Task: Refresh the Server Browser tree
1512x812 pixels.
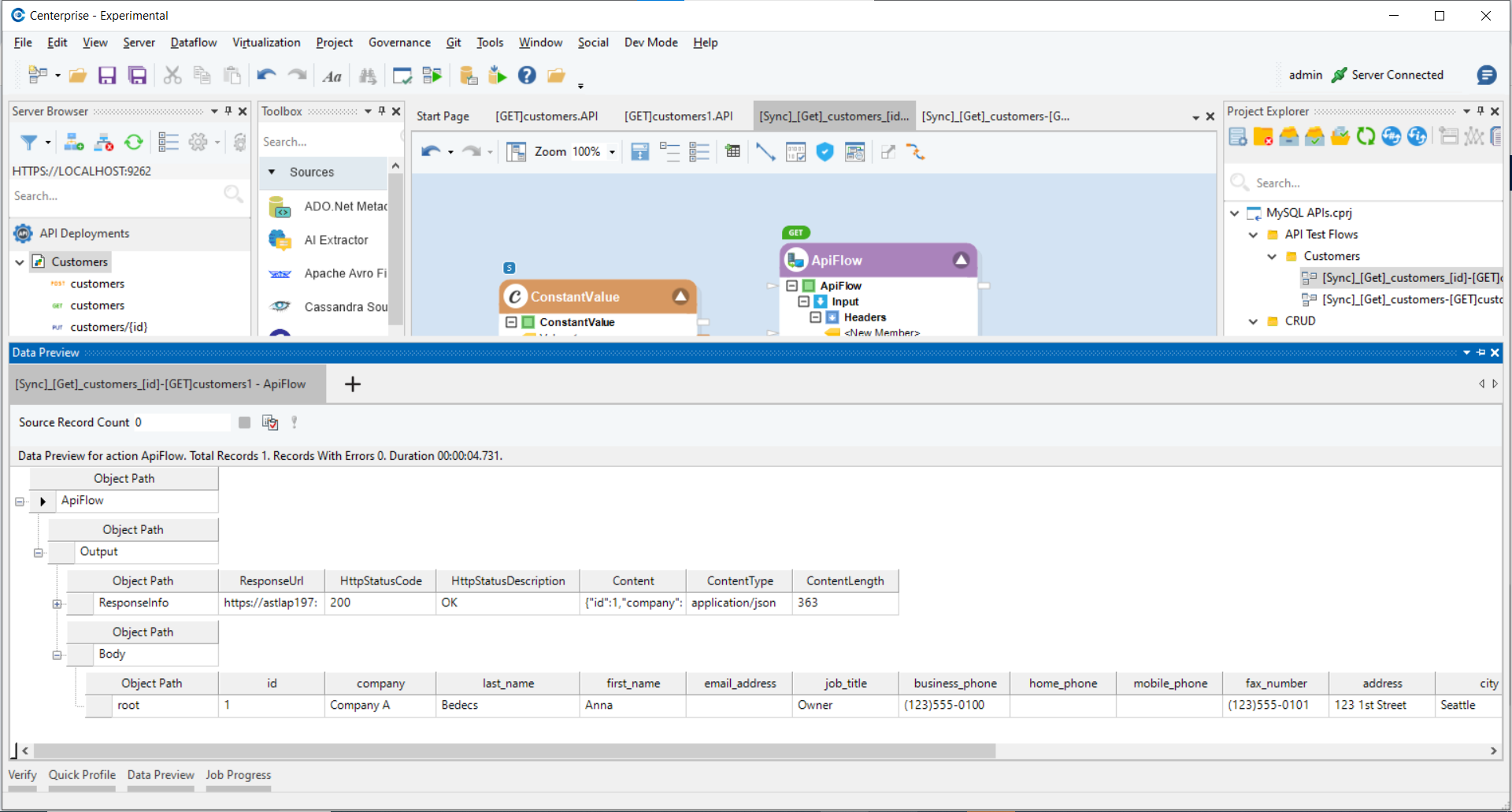Action: click(x=134, y=142)
